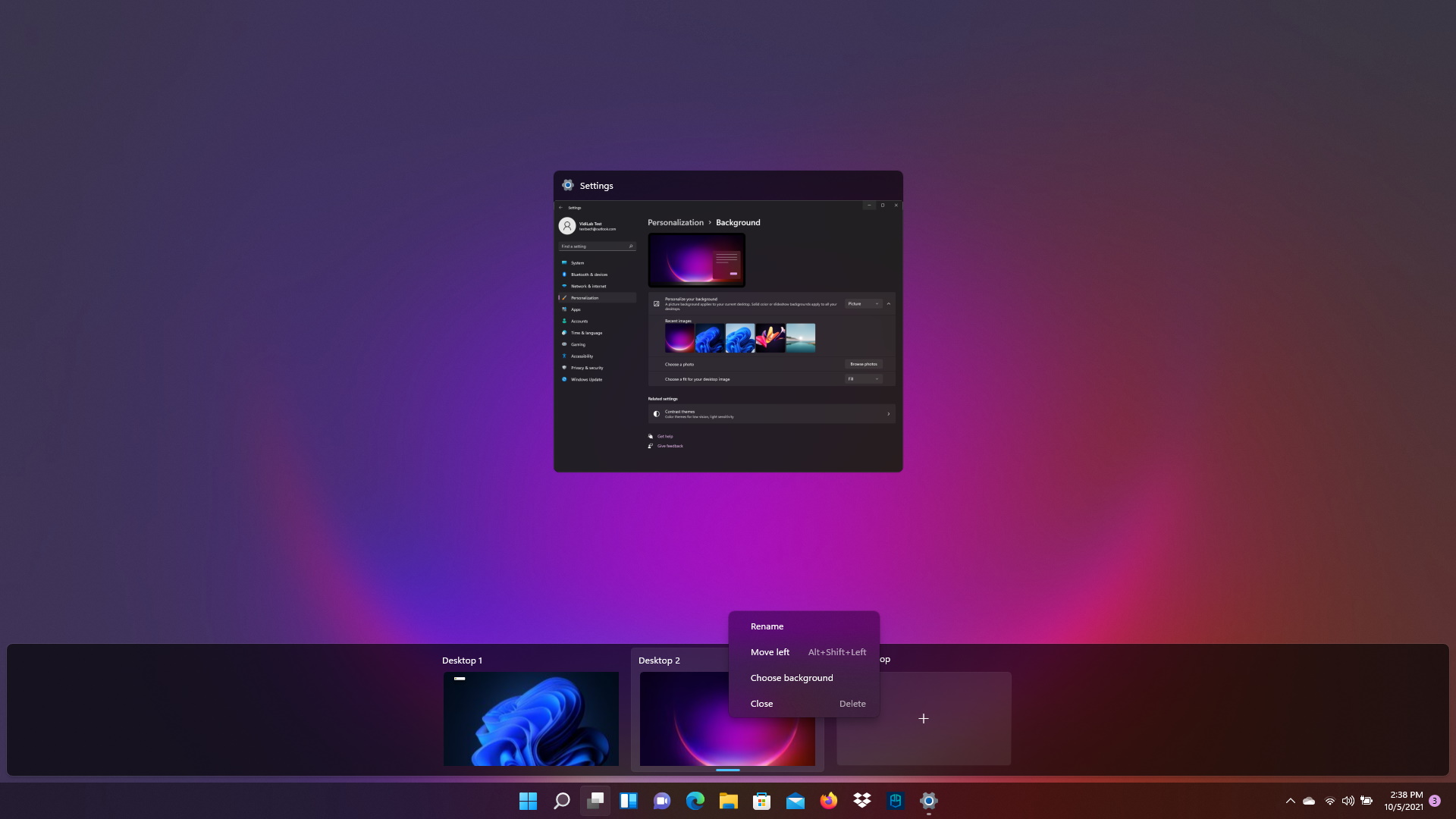1456x819 pixels.
Task: Open the clock and date panel
Action: 1405,801
